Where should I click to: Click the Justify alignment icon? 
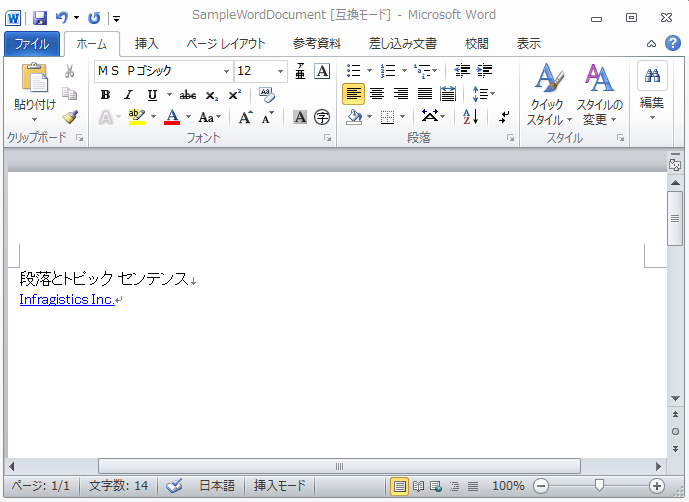click(424, 94)
